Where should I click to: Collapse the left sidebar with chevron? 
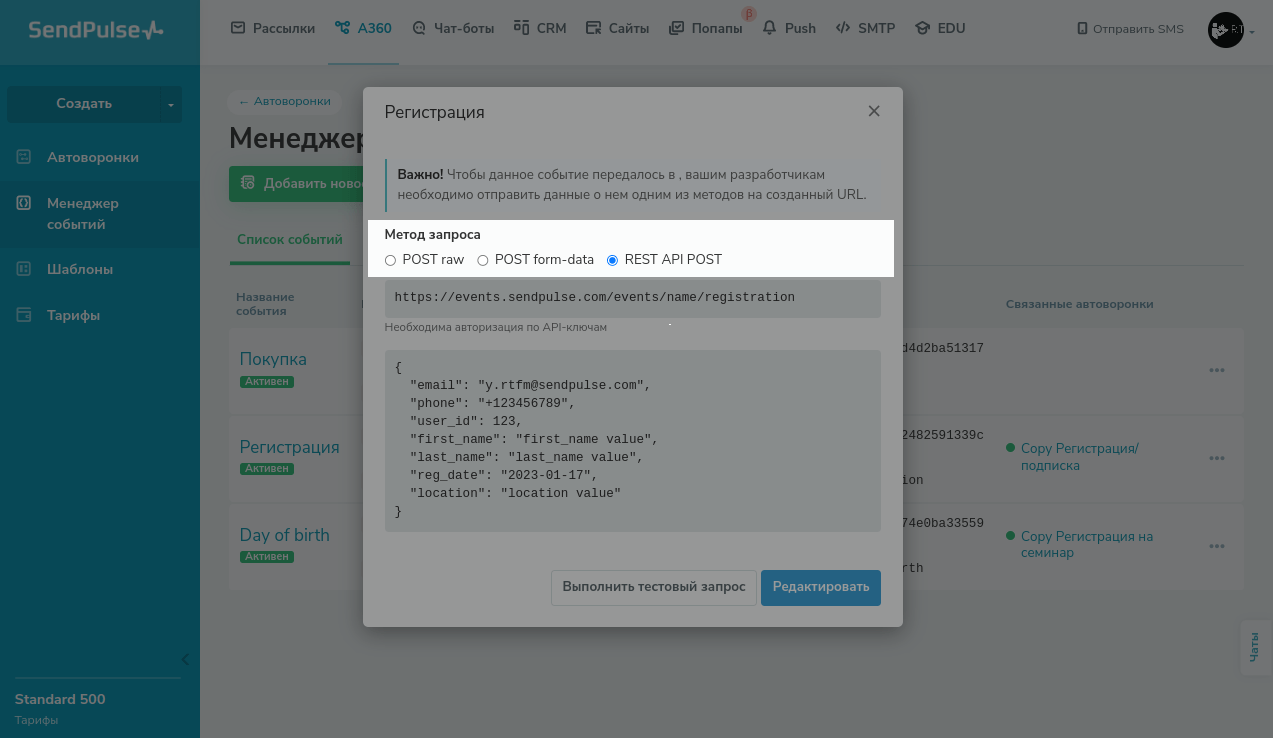[185, 659]
